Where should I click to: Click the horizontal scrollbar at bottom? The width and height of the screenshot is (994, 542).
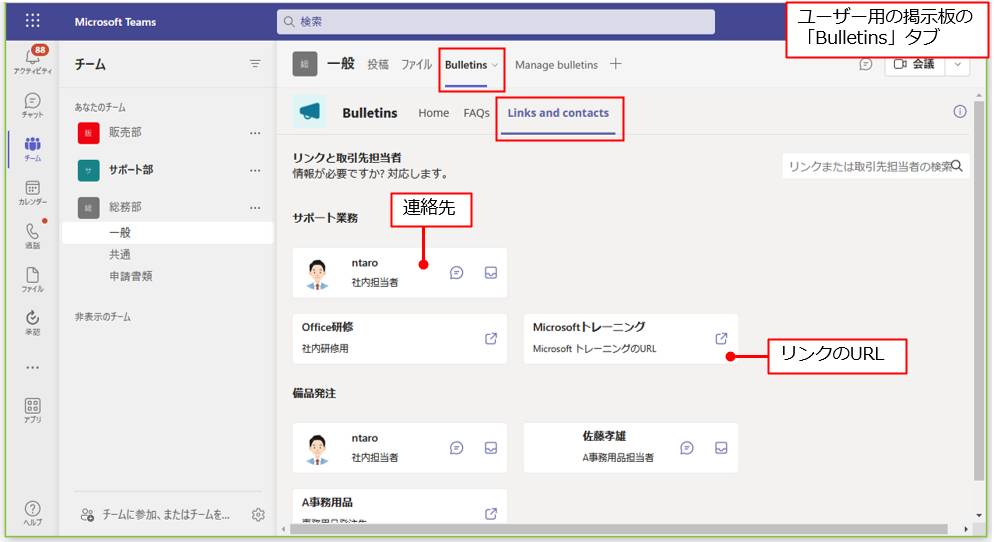pyautogui.click(x=618, y=529)
